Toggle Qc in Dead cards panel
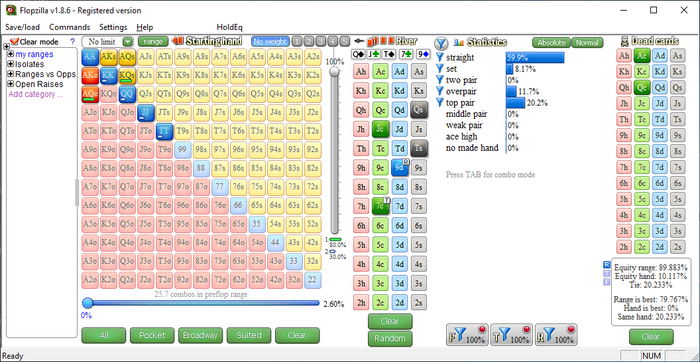The height and width of the screenshot is (362, 700). tap(642, 87)
